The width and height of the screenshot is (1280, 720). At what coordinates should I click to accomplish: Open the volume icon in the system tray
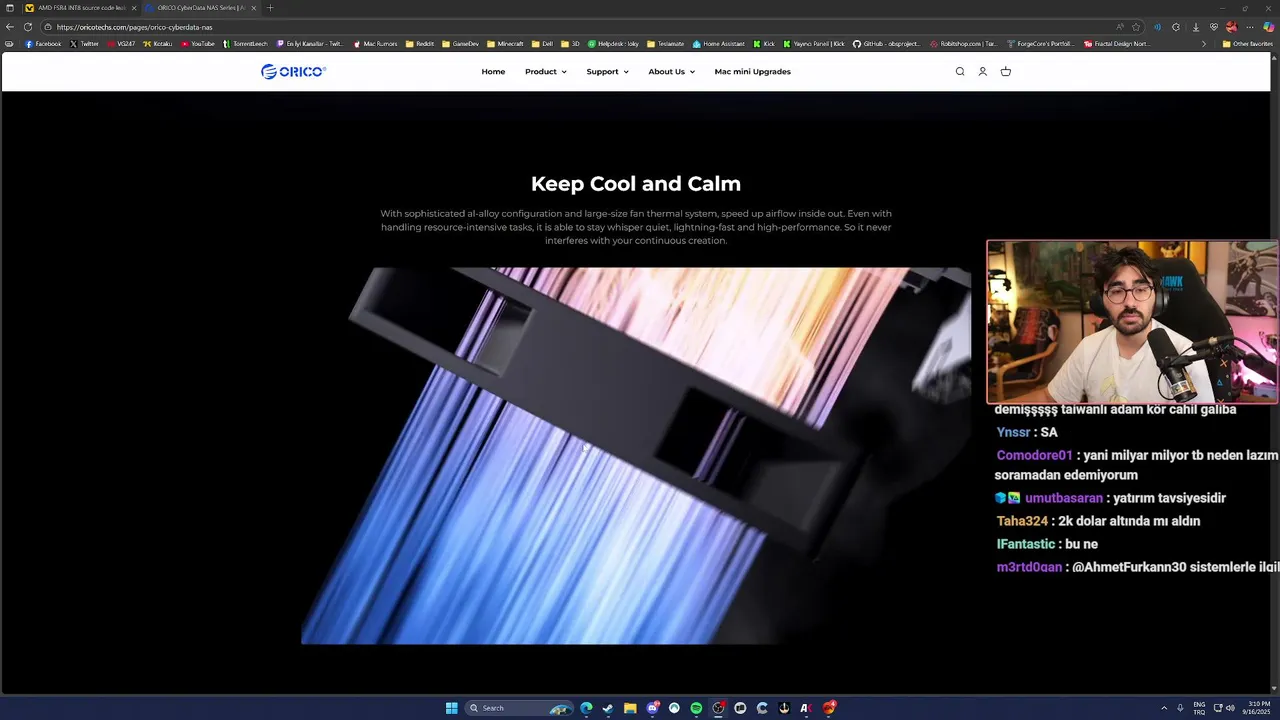click(x=1230, y=708)
